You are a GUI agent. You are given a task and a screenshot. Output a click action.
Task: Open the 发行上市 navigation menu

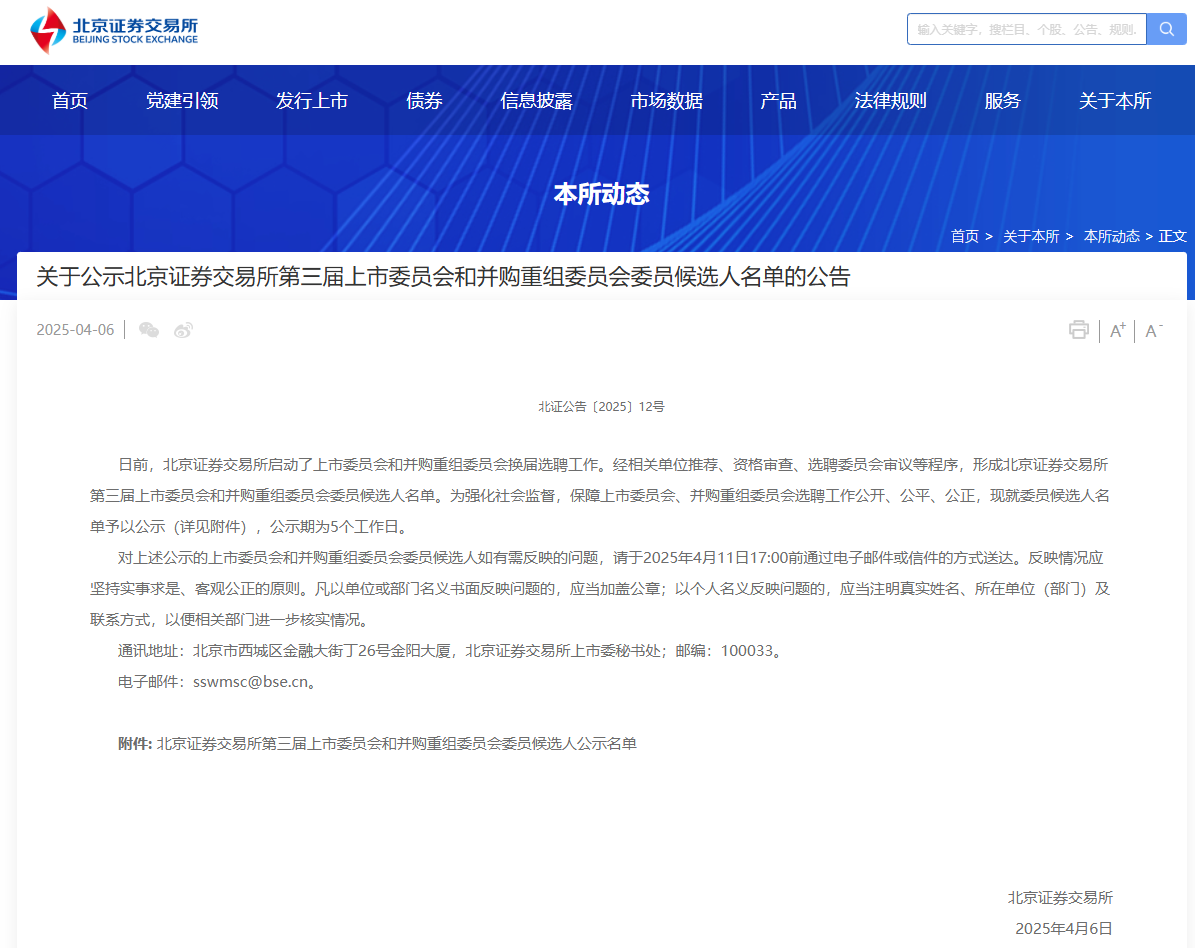pos(312,101)
